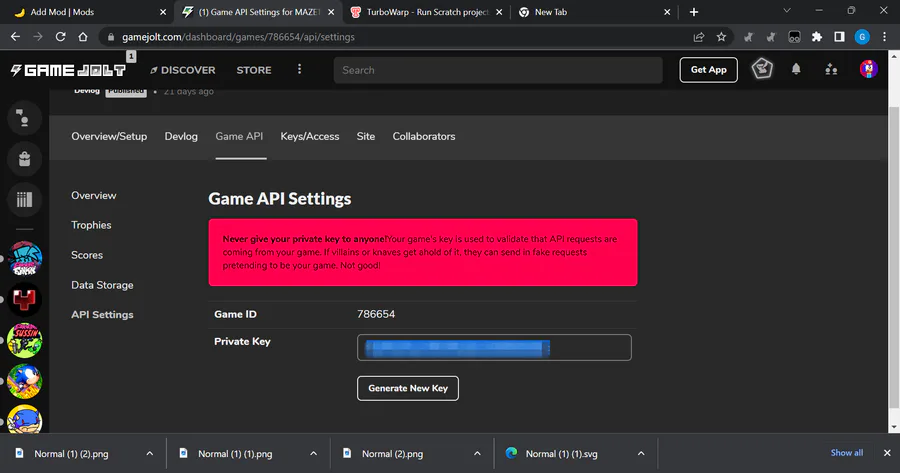This screenshot has height=473, width=900.
Task: Open a new browser tab
Action: coord(693,11)
